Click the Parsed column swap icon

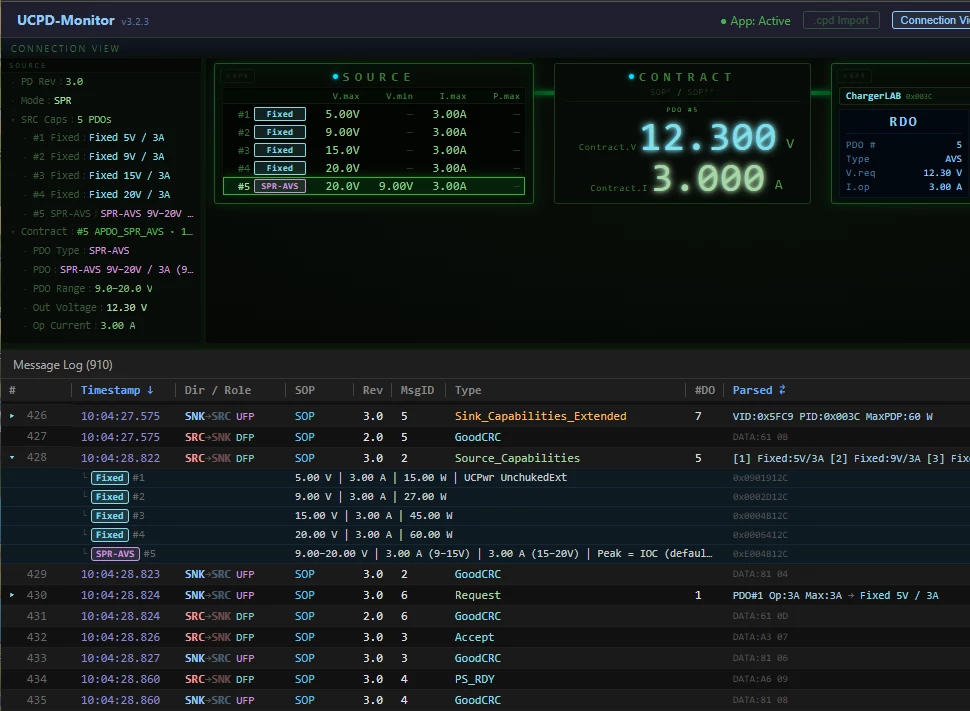coord(782,390)
